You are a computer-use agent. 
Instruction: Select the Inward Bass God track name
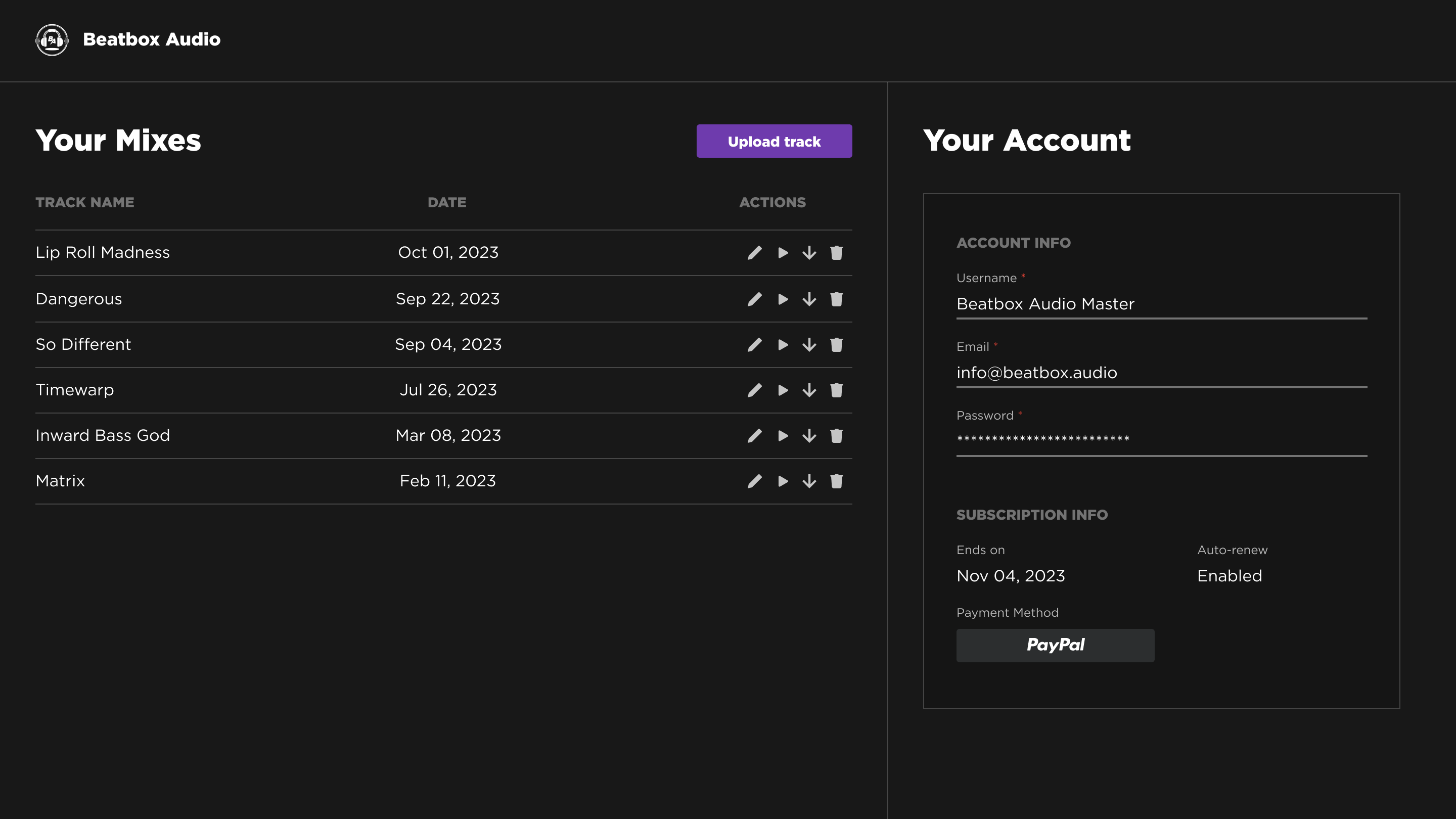point(103,436)
